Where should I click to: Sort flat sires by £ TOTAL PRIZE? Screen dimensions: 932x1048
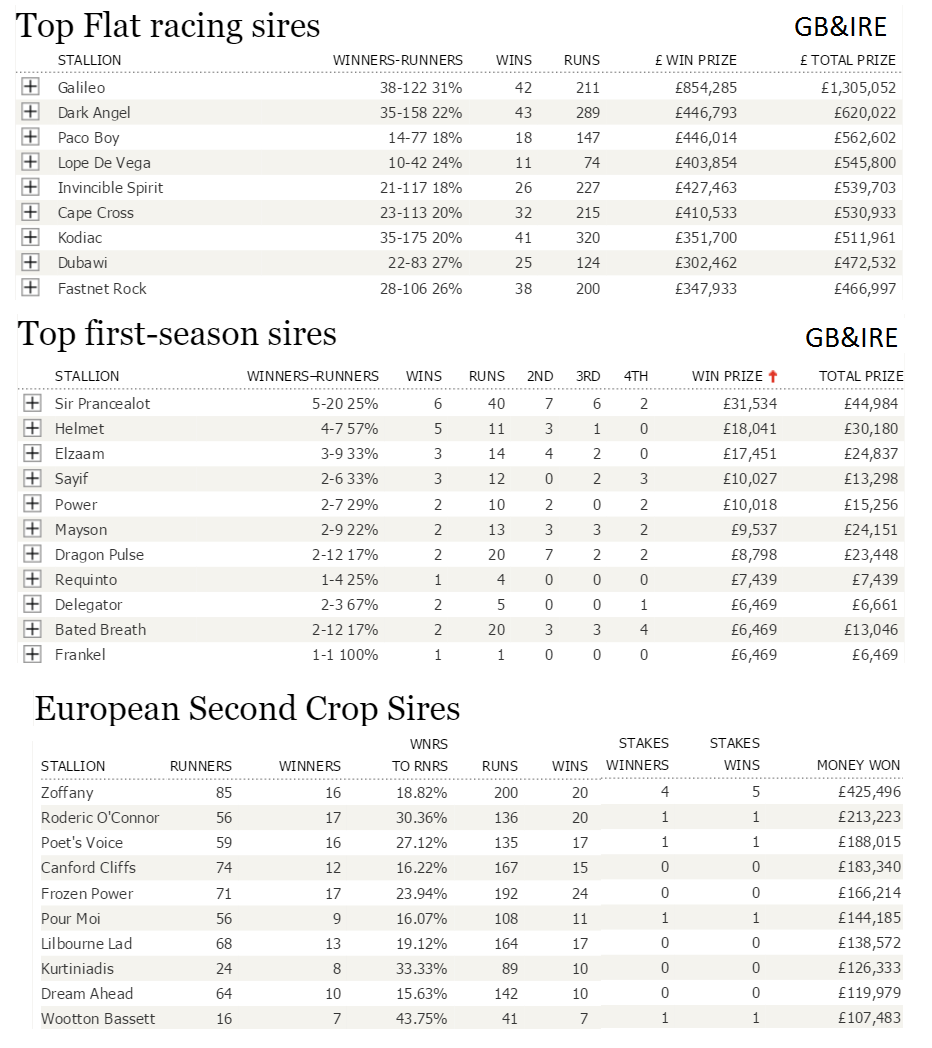[x=848, y=60]
